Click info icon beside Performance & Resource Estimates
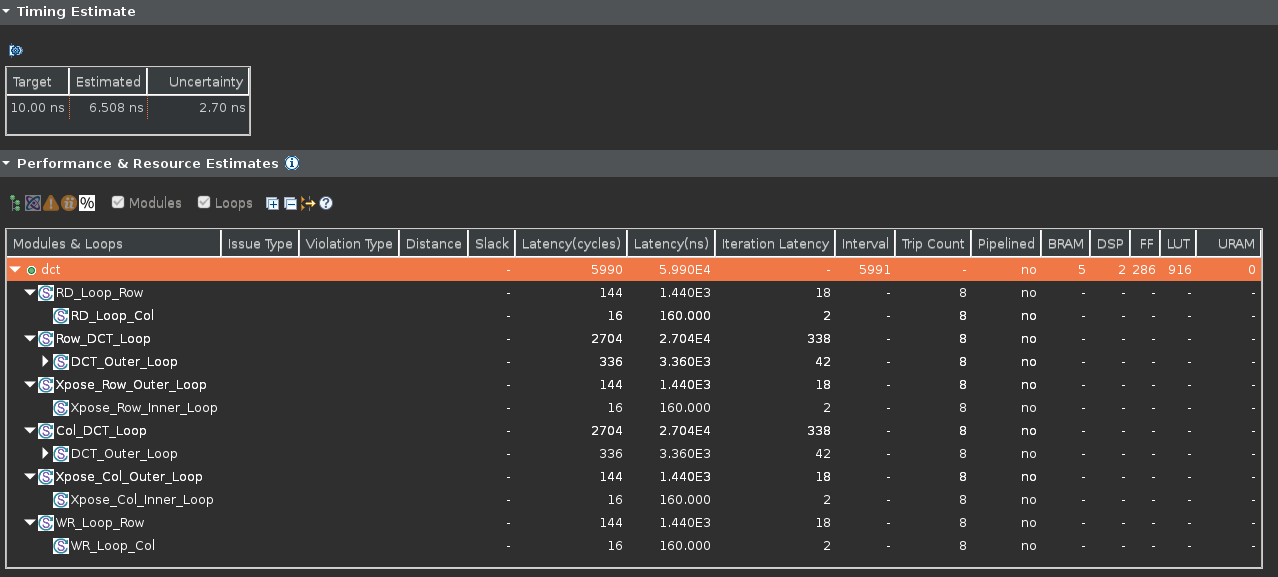The width and height of the screenshot is (1278, 577). tap(292, 163)
